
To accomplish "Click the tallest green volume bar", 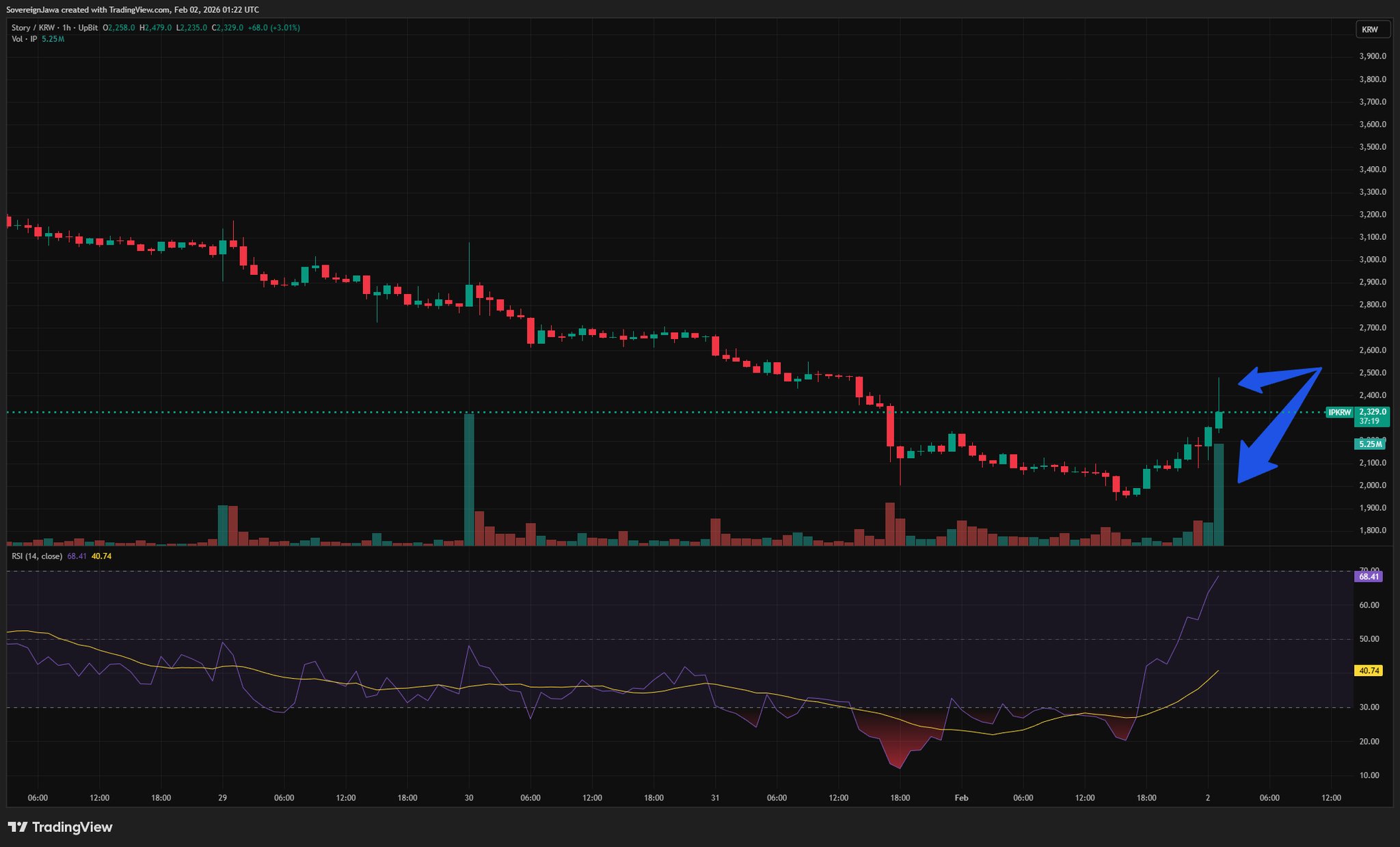I will coord(469,479).
